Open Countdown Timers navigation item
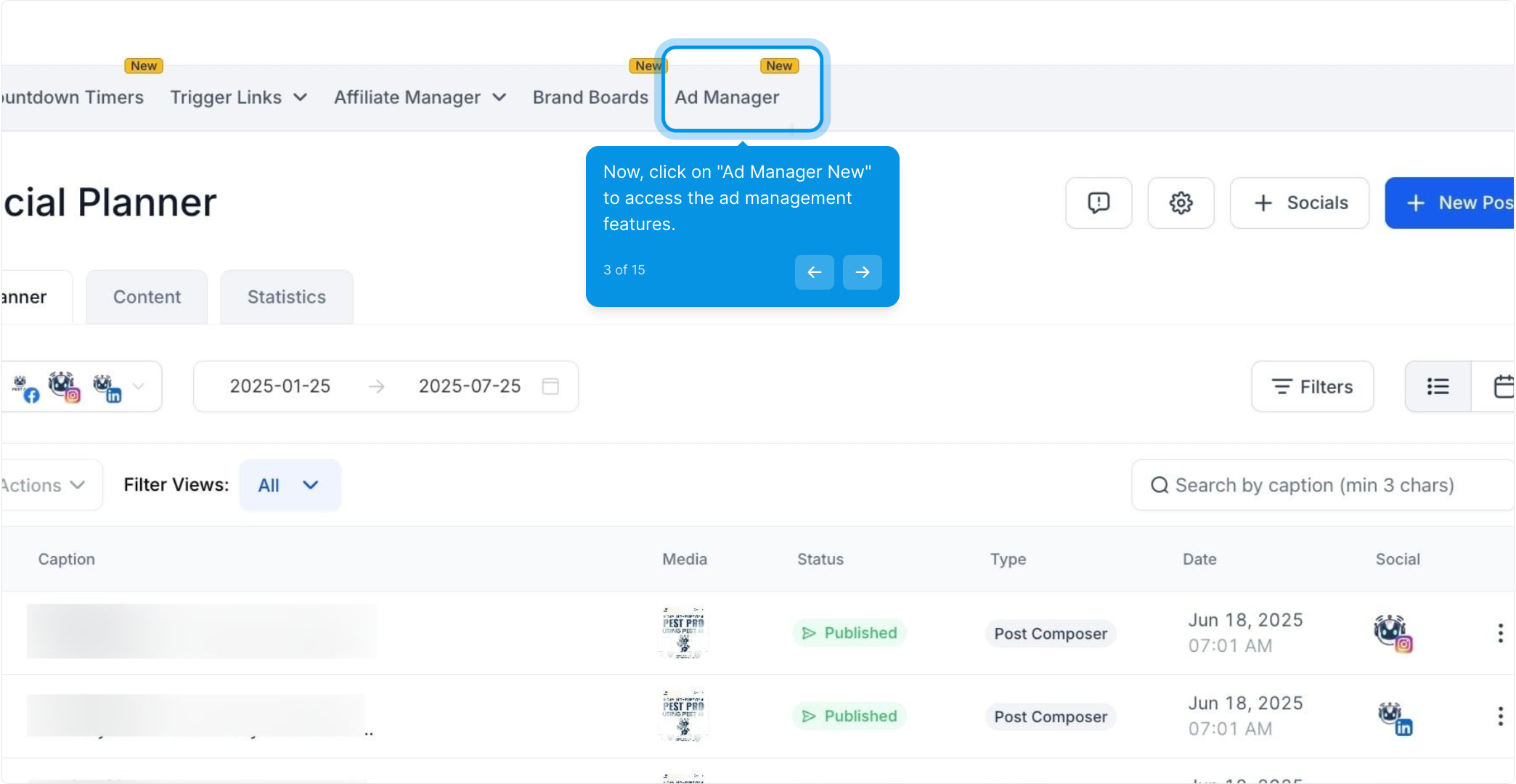The image size is (1516, 784). coord(72,97)
